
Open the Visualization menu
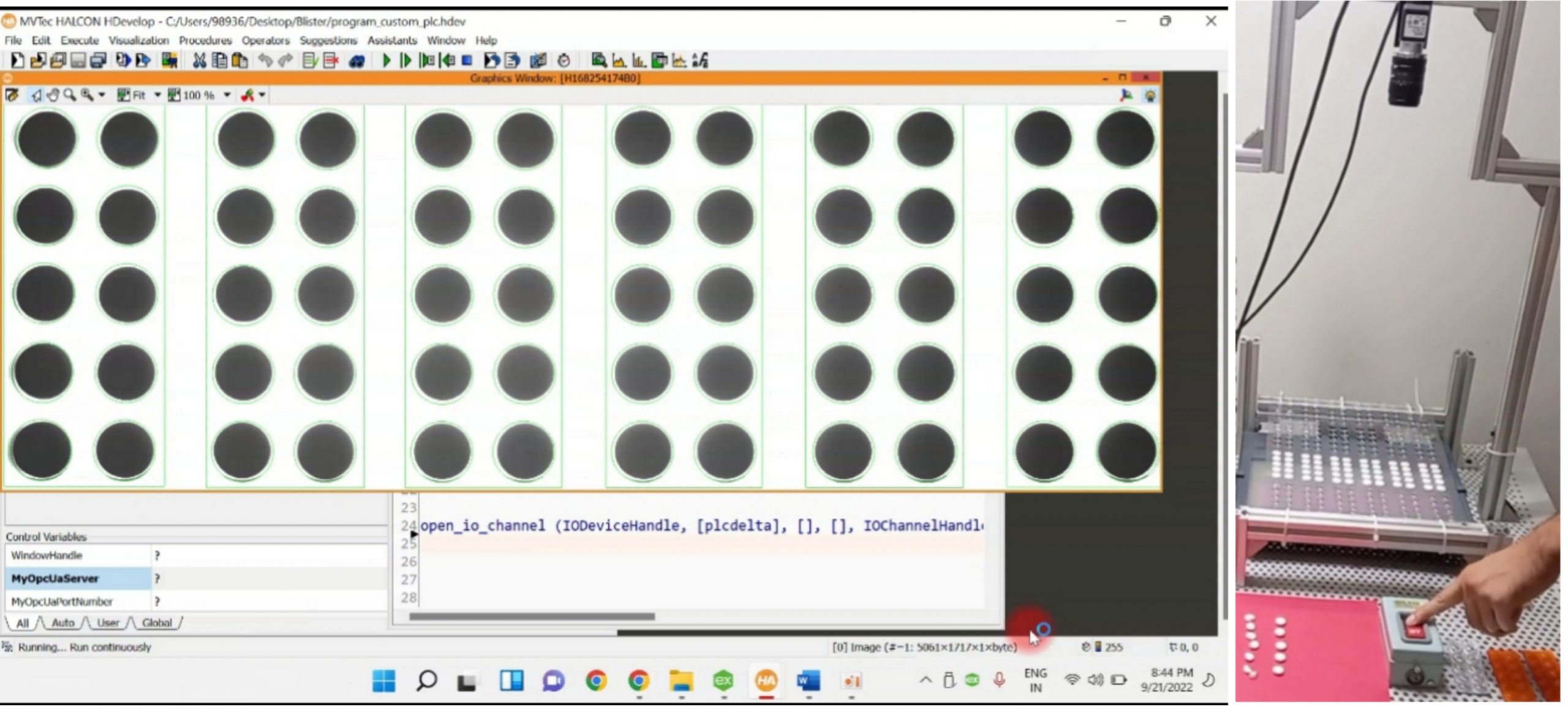139,40
